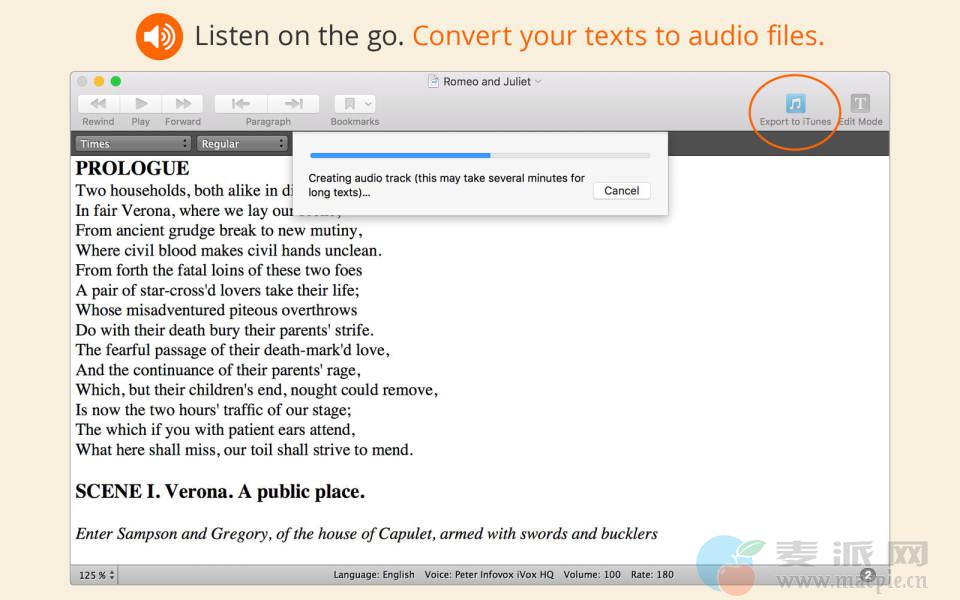Skip to next paragraph

pos(293,104)
